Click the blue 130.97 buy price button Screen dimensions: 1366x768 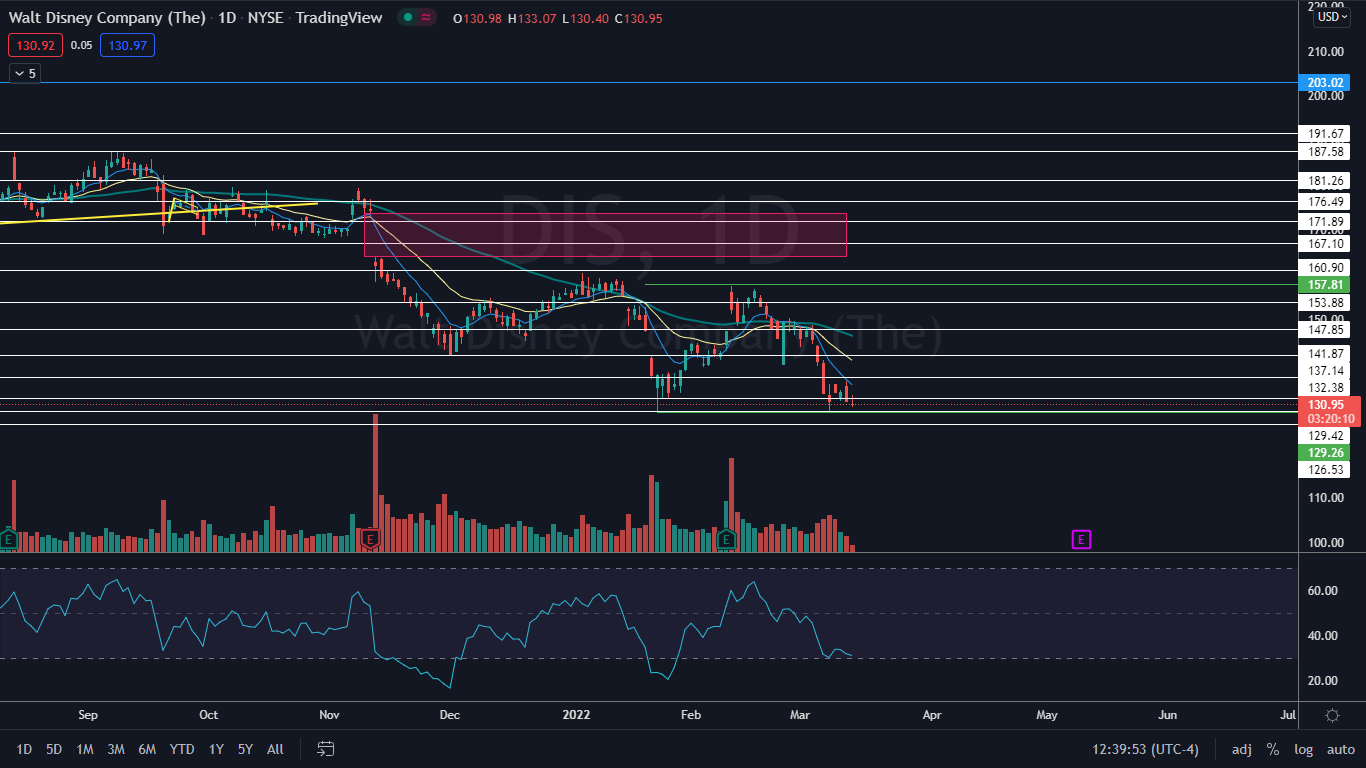point(127,45)
